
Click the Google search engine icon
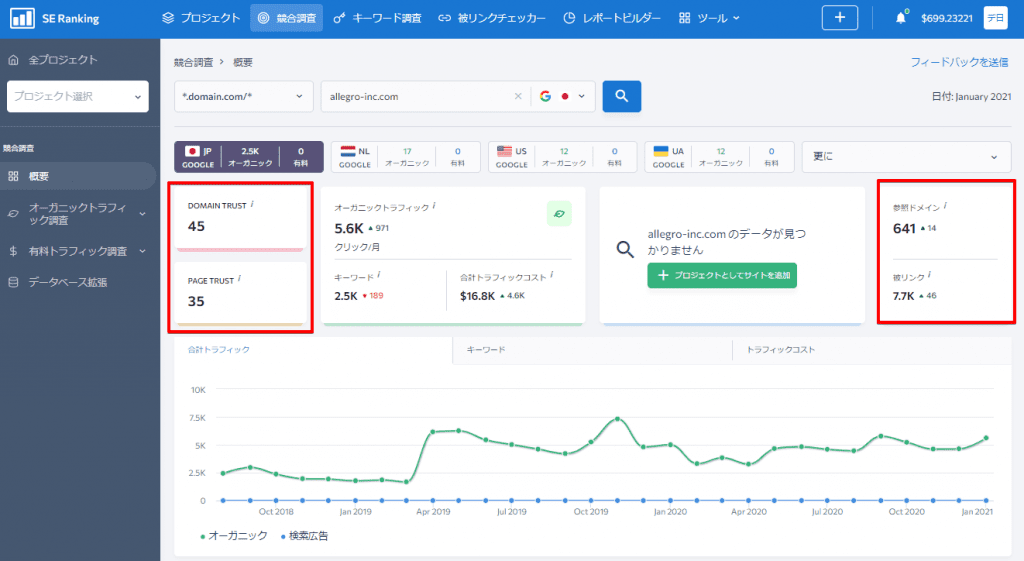[545, 96]
